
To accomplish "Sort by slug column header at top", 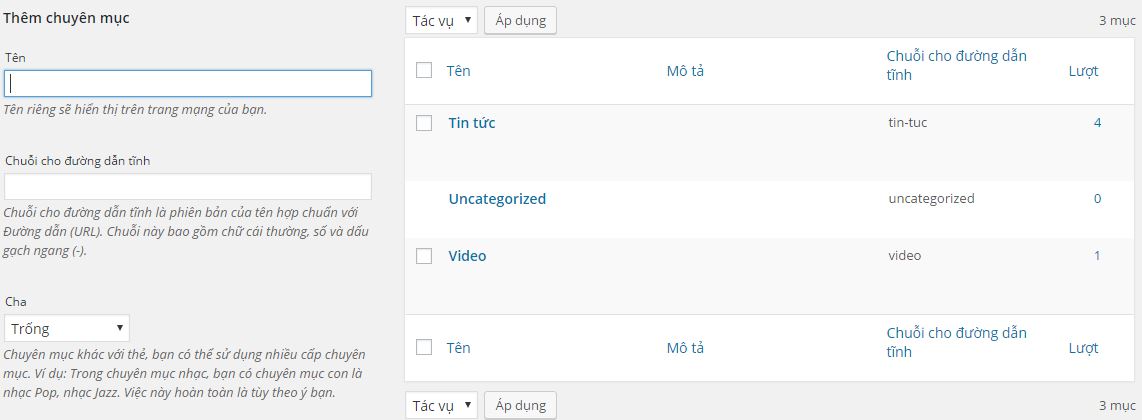I will (x=956, y=65).
